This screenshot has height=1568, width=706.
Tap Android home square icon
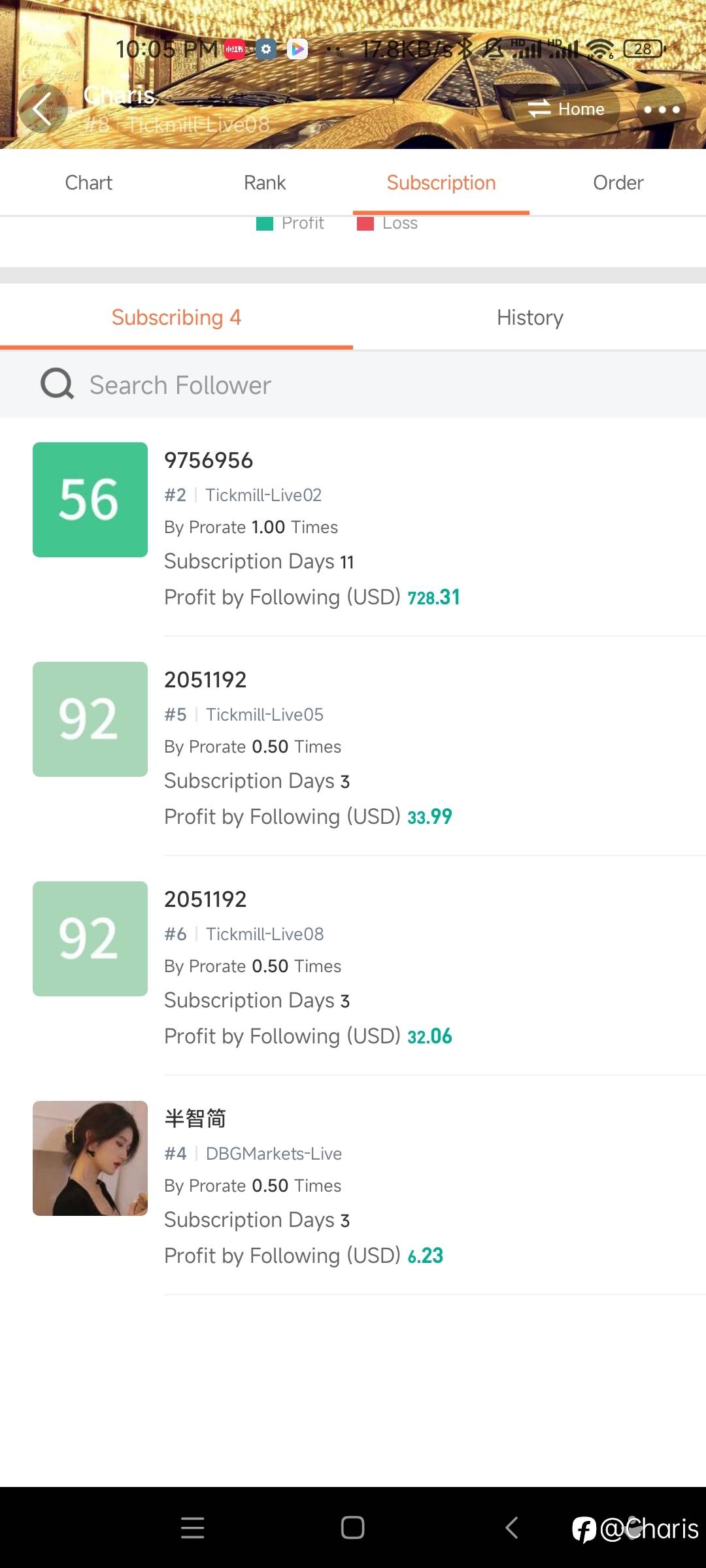coord(353,1527)
